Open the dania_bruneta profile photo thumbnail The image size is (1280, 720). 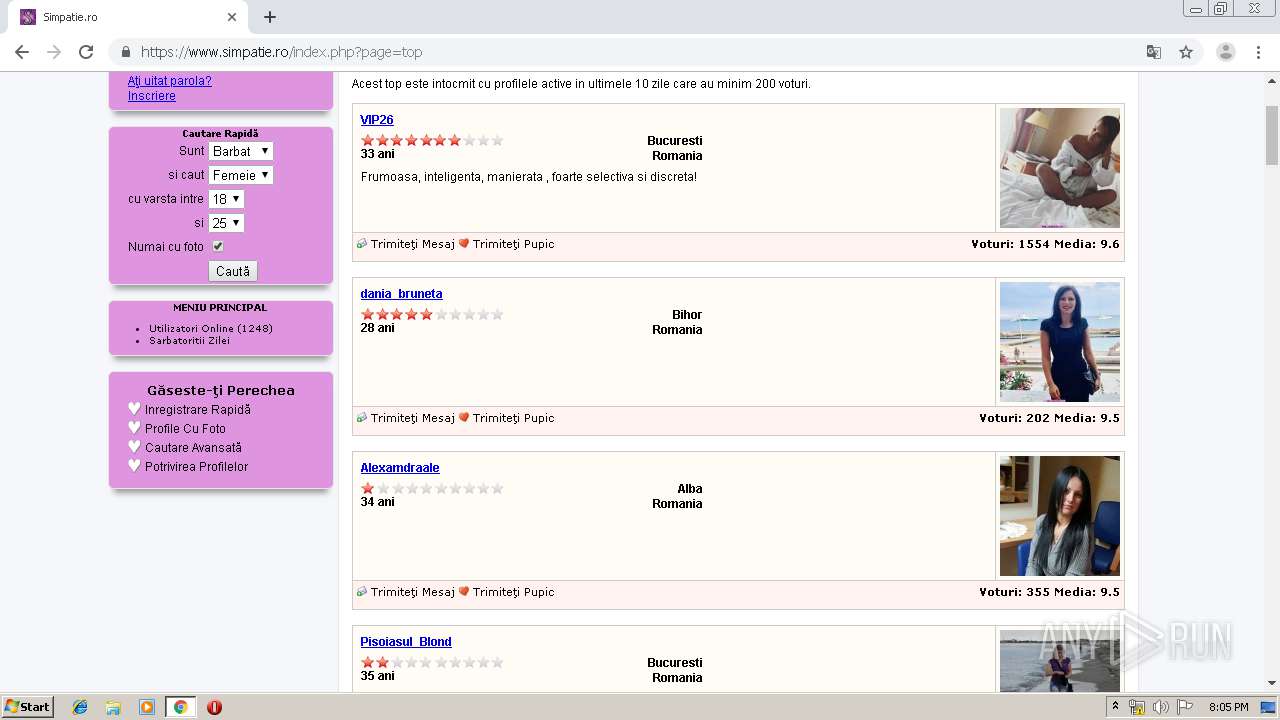[x=1060, y=342]
